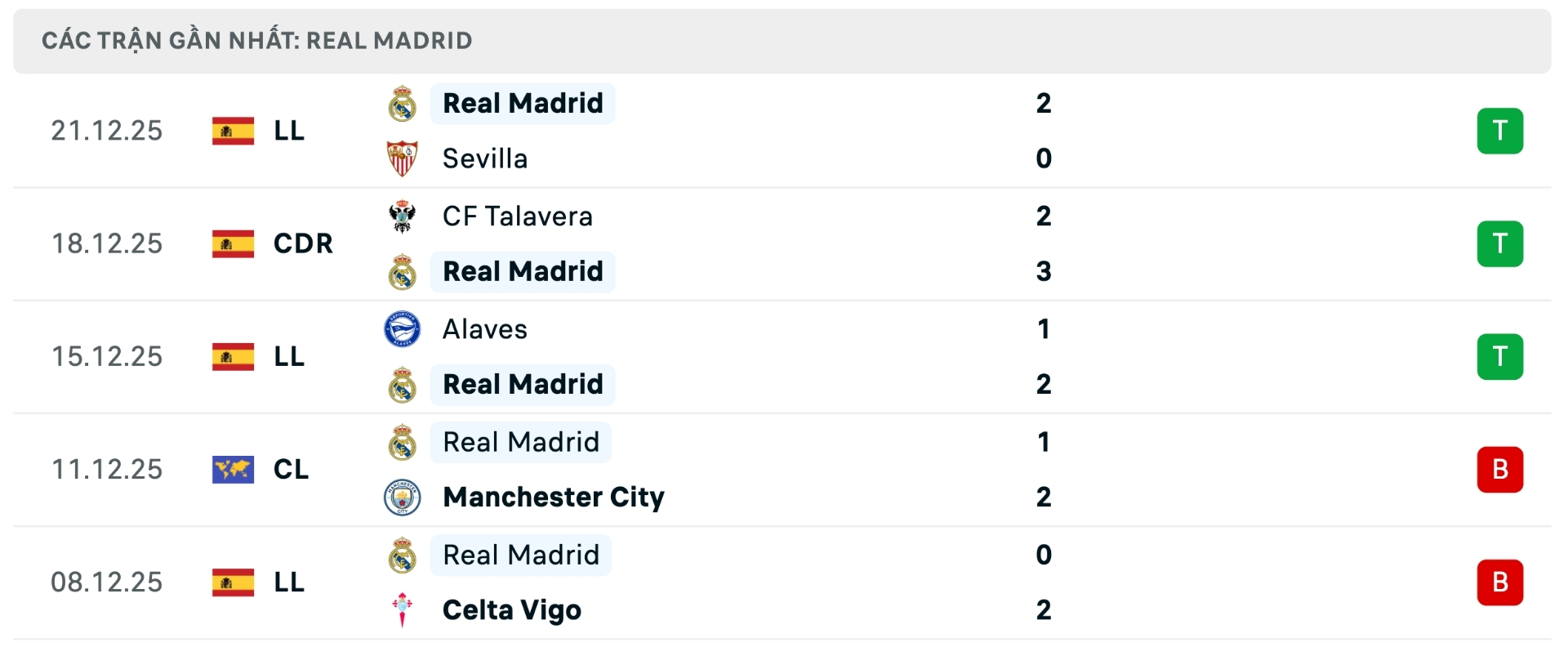
Task: Open the CÁC TRẬN GẦN NHẤT header section
Action: 256,39
